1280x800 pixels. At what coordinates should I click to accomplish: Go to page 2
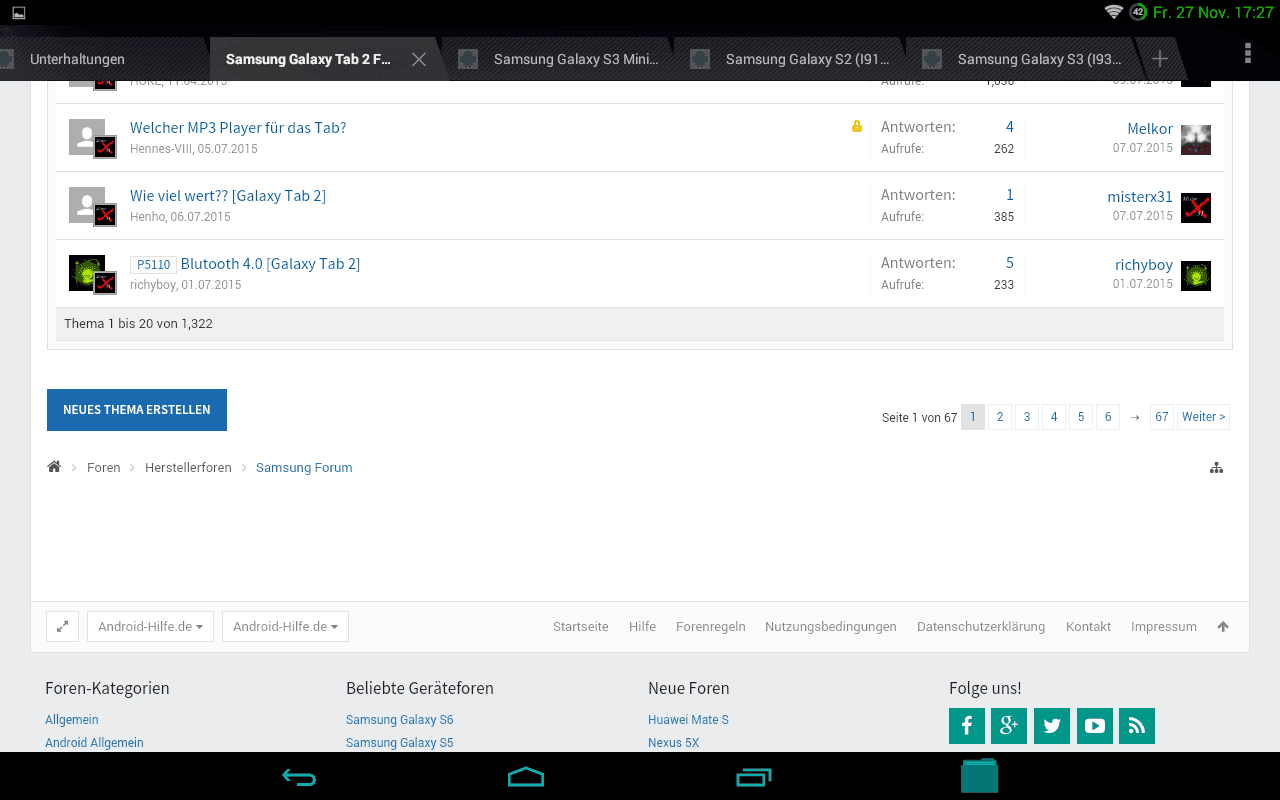point(1000,417)
